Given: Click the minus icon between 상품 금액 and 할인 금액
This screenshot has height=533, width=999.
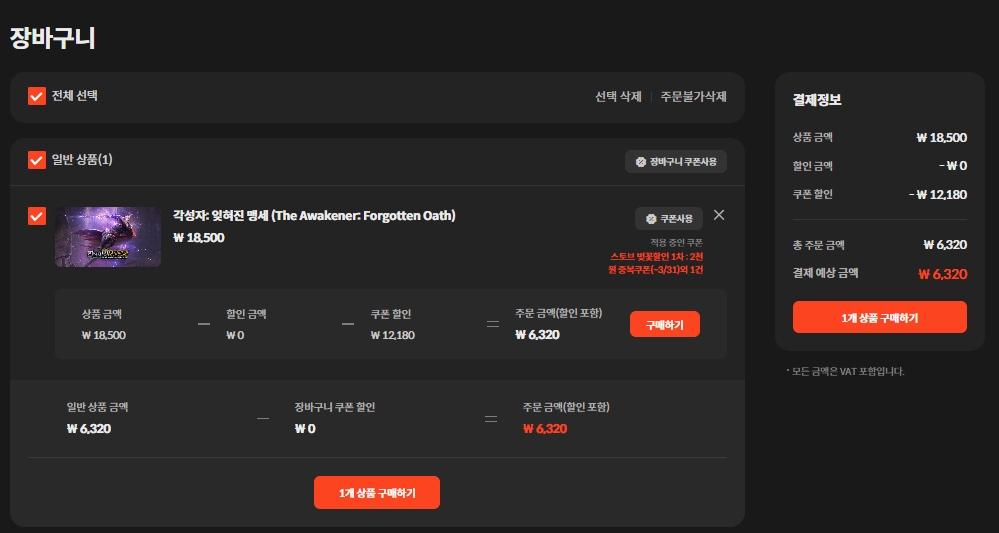Looking at the screenshot, I should pos(203,324).
